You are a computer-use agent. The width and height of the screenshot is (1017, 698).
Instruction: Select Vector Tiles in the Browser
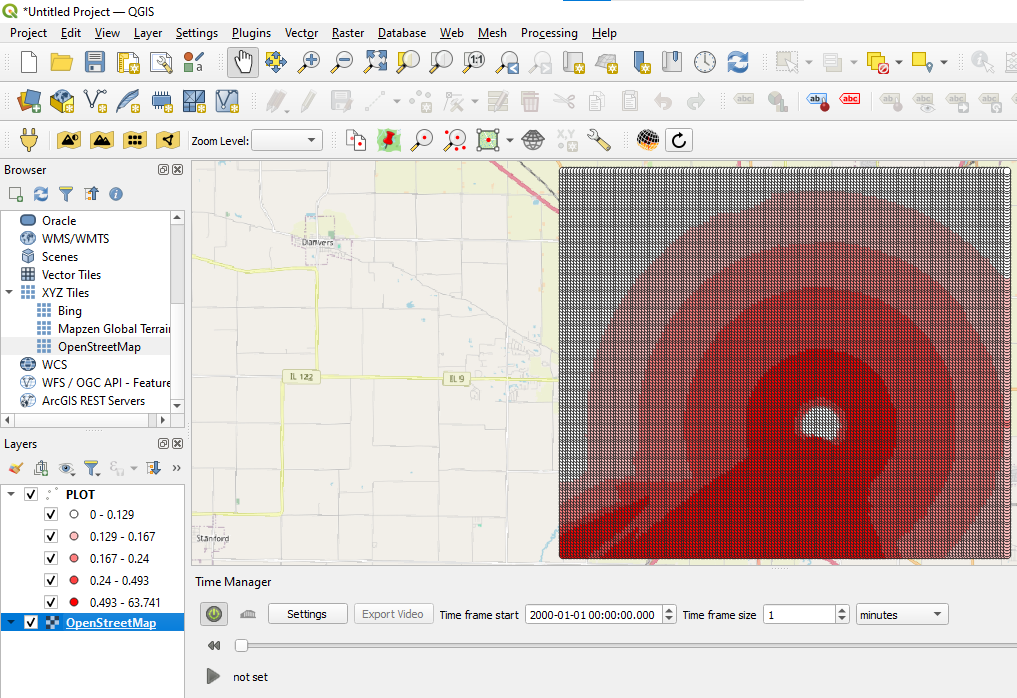(71, 275)
